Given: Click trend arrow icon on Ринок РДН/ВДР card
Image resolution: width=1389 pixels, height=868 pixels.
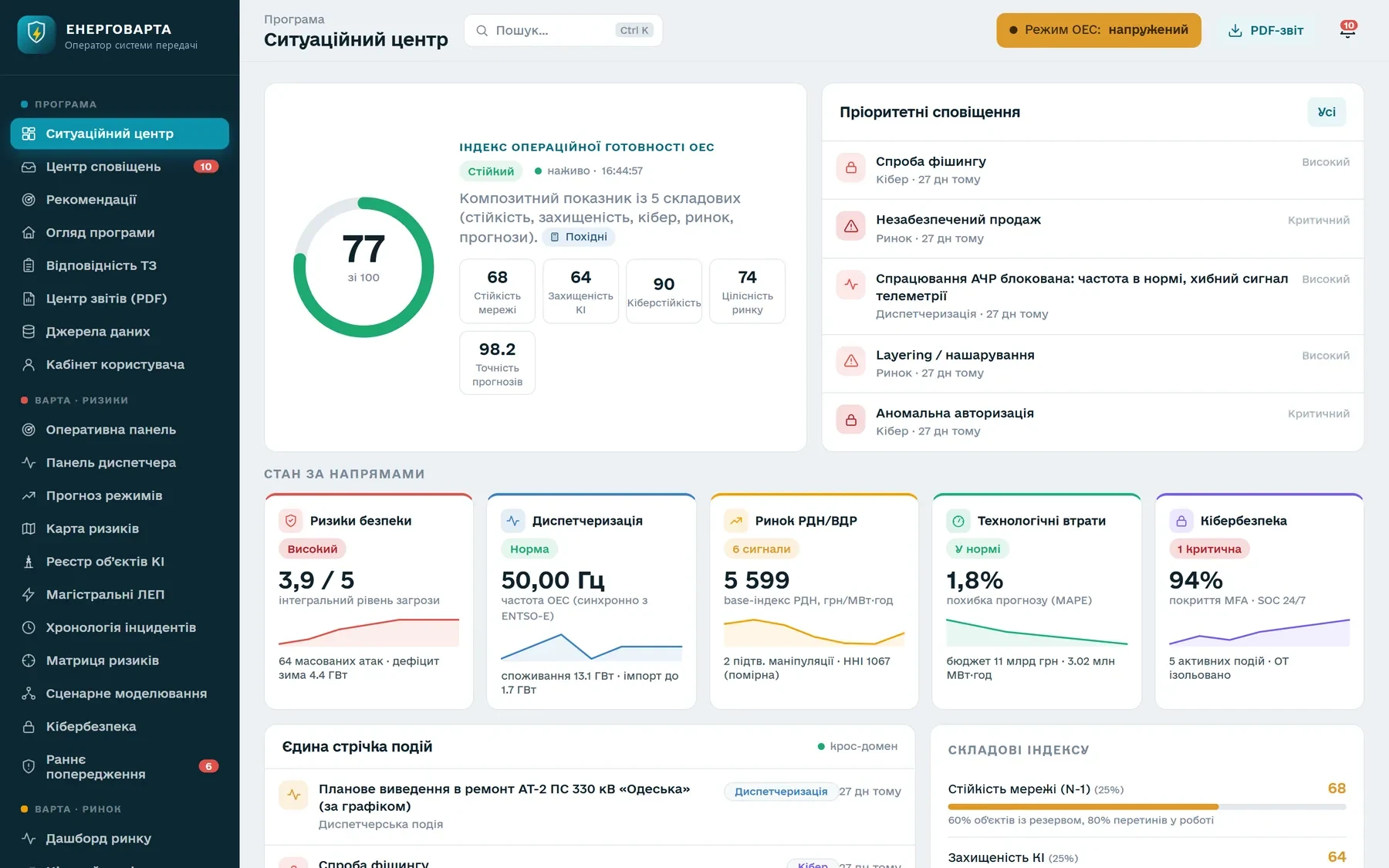Looking at the screenshot, I should 736,521.
